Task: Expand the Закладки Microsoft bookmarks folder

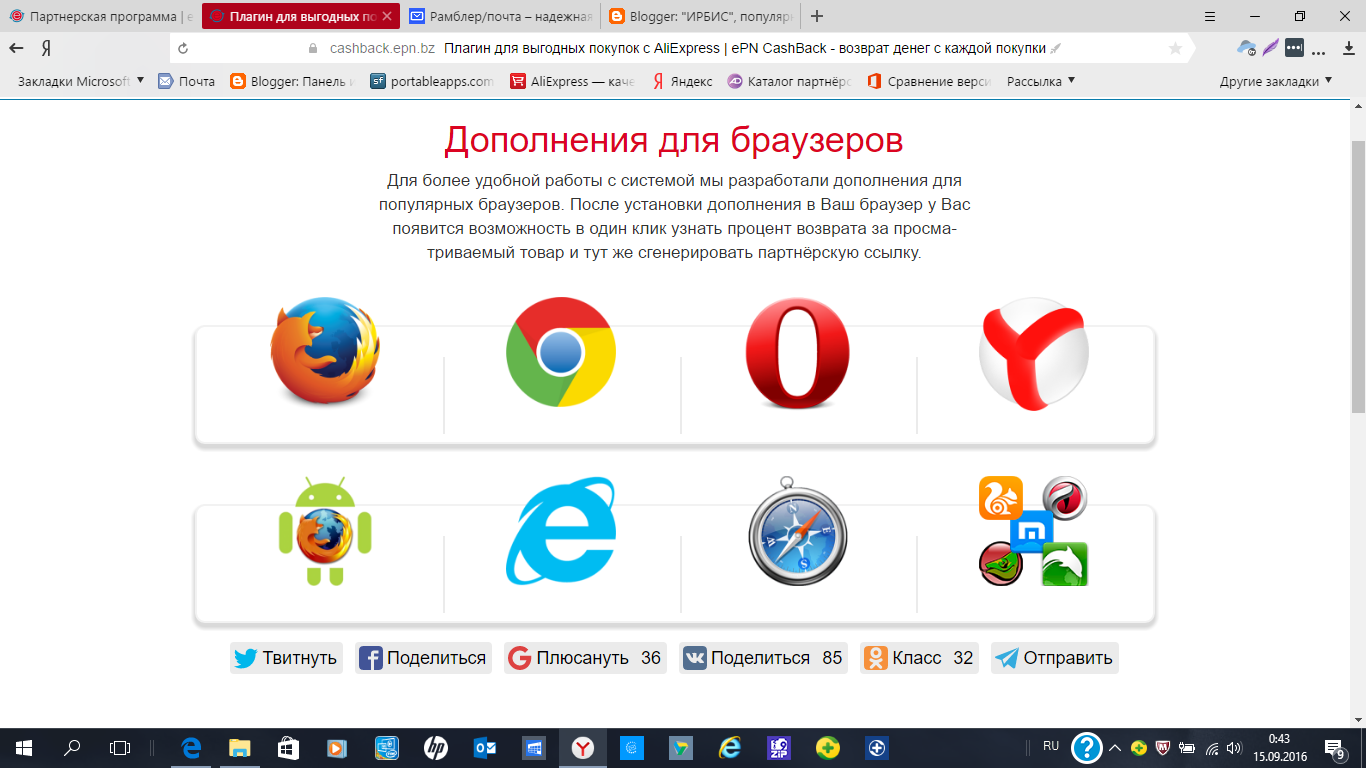Action: click(81, 82)
